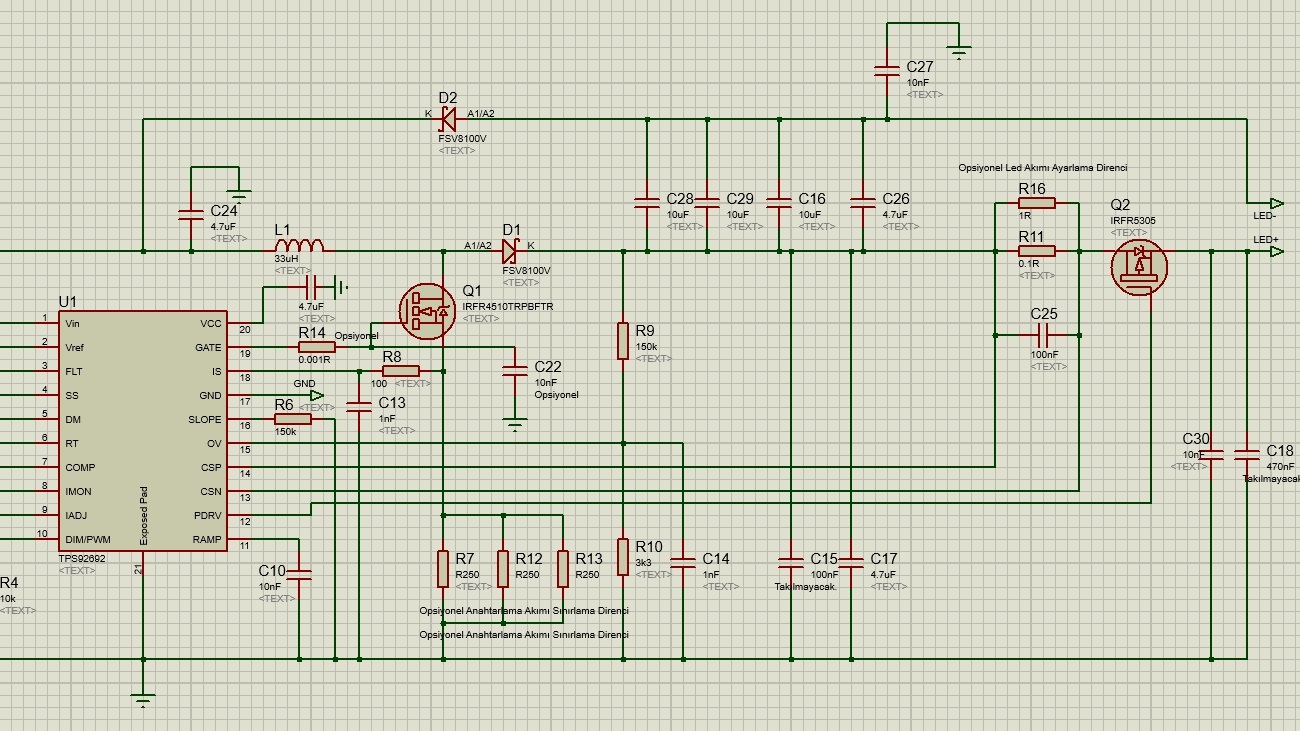Click the LED+ output terminal arrow

(1277, 251)
